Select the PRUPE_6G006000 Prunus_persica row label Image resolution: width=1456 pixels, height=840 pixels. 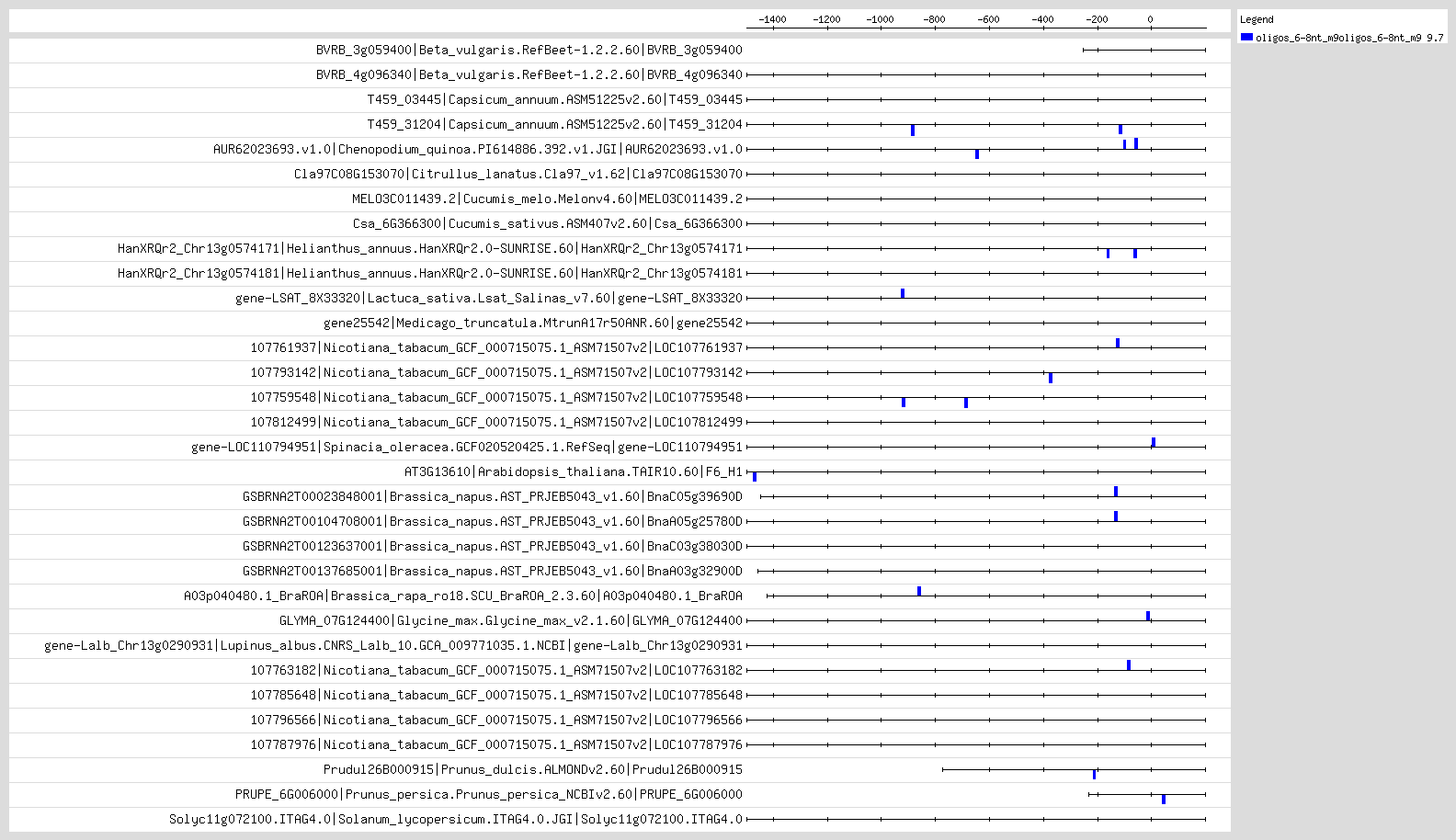point(489,794)
